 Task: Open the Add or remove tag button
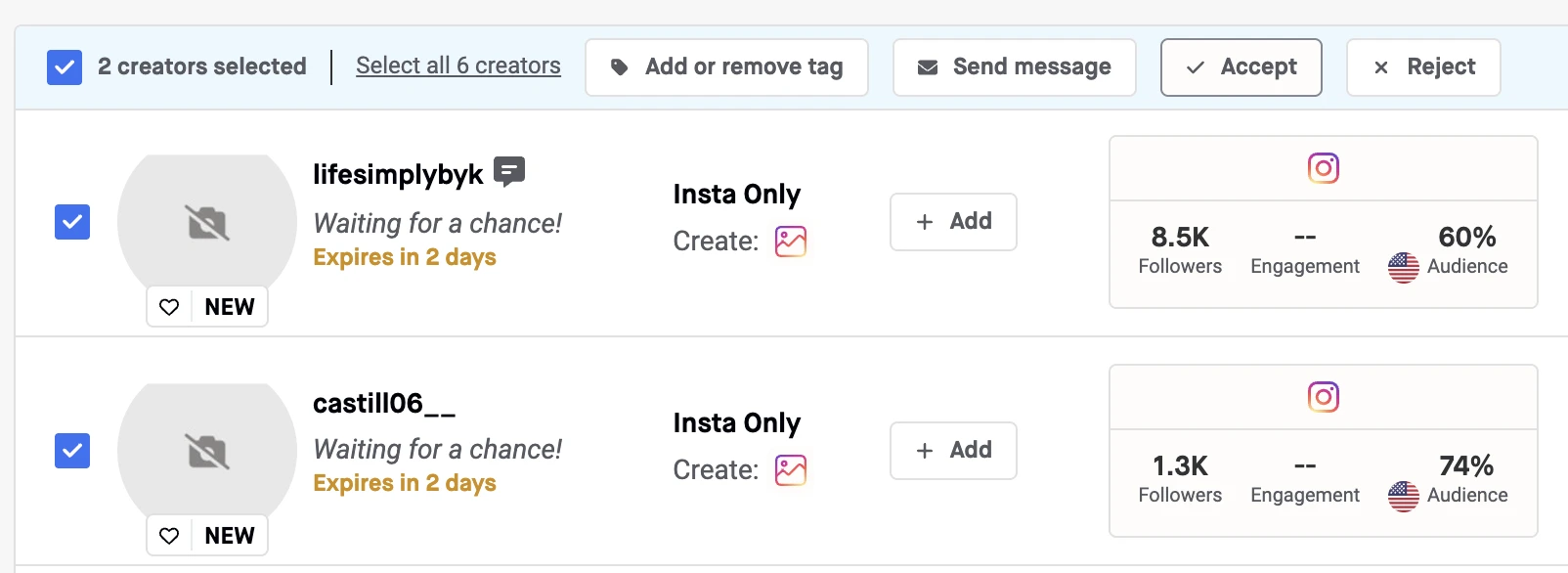point(726,67)
